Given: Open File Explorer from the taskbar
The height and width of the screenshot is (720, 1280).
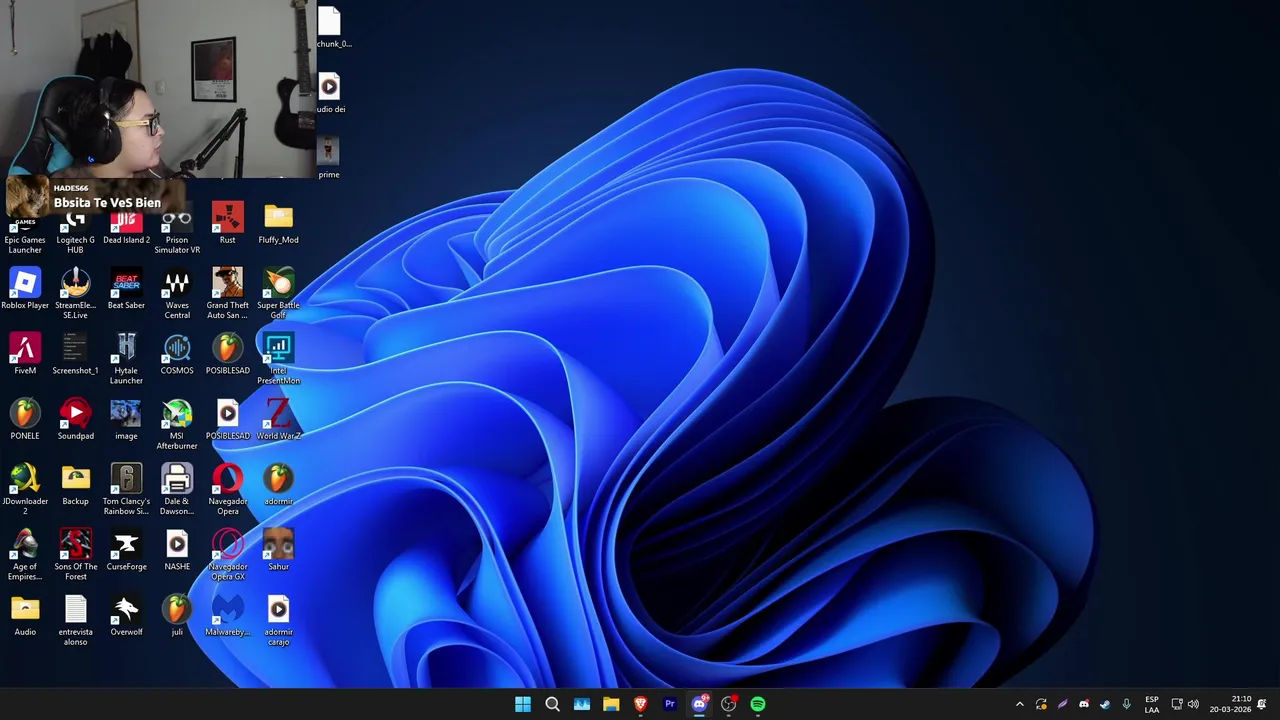Looking at the screenshot, I should tap(611, 704).
